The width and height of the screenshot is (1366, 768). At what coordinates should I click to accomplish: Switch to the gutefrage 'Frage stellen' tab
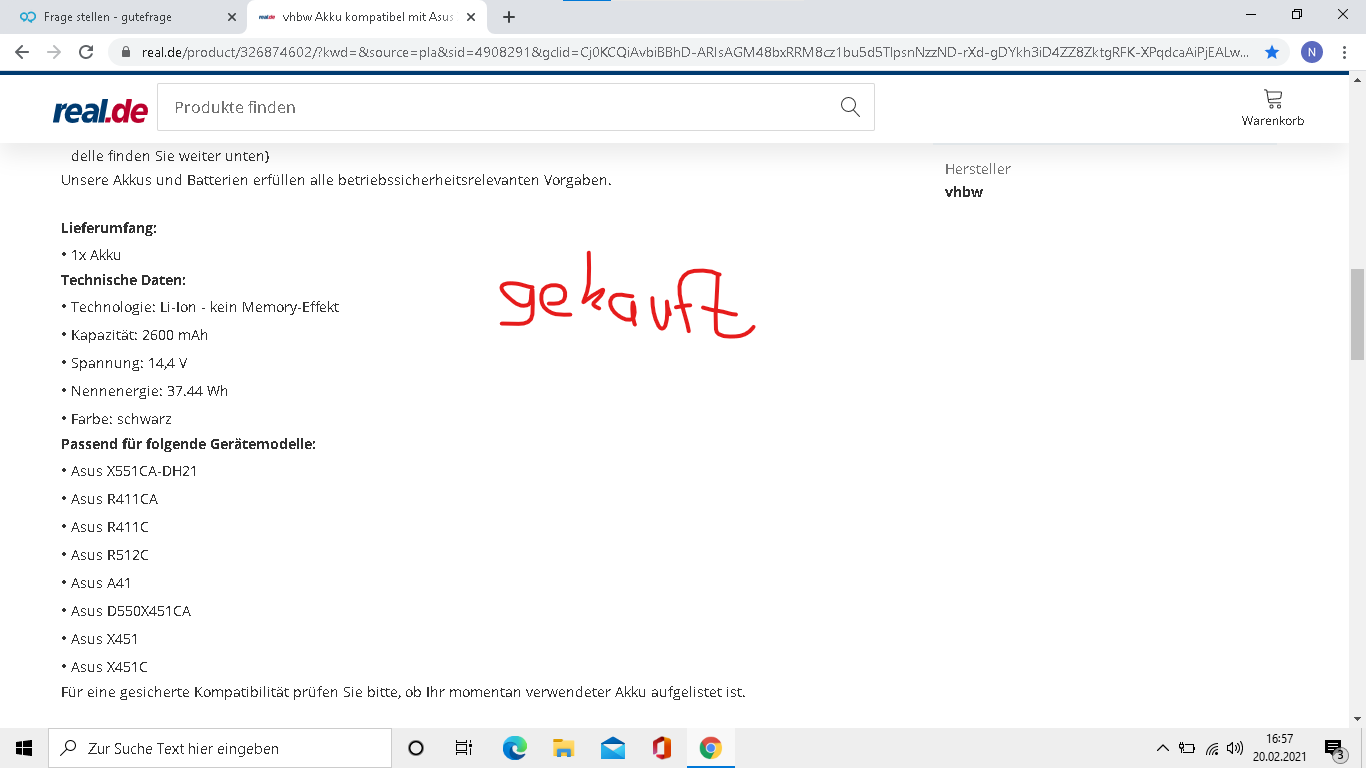[124, 17]
